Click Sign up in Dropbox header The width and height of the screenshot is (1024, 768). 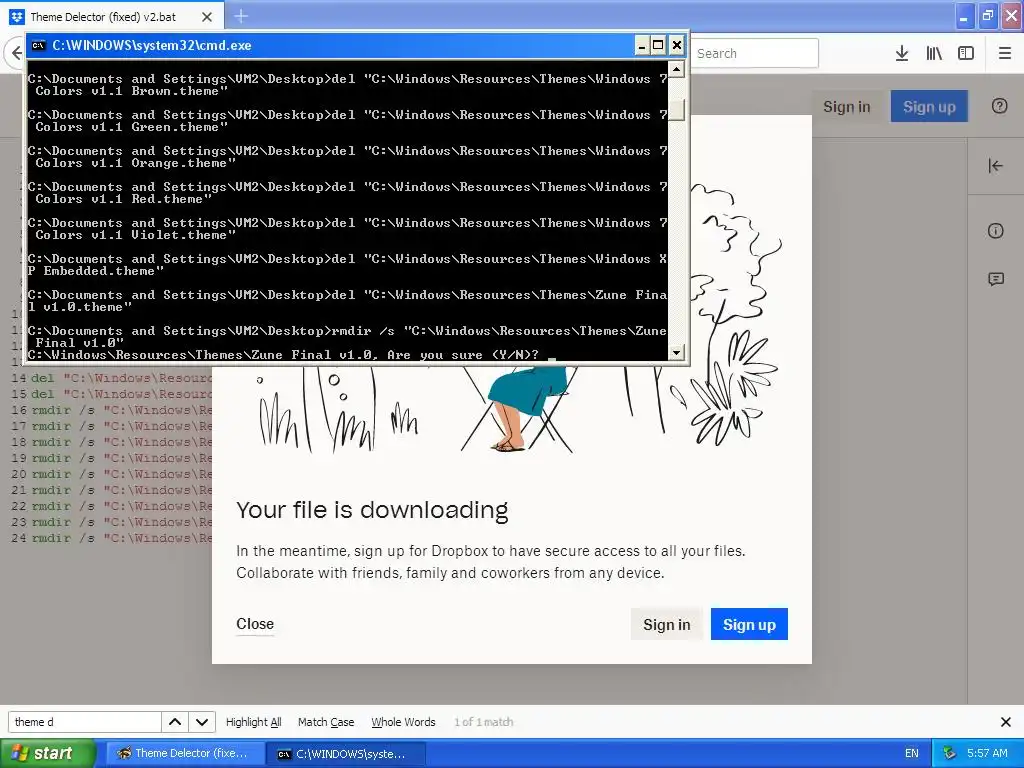(x=929, y=106)
